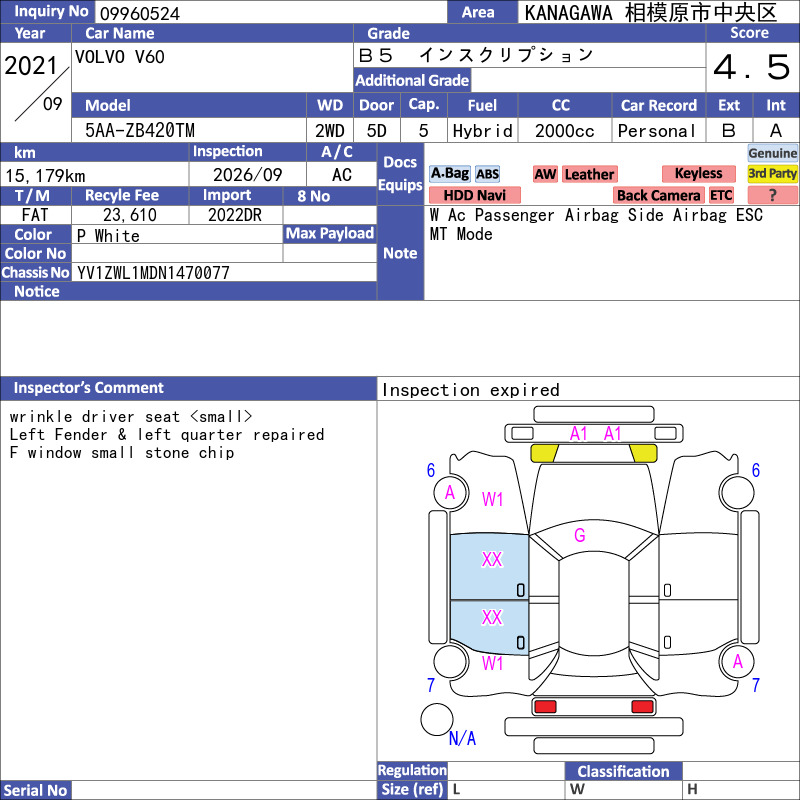Viewport: 800px width, 800px height.
Task: Click the 5D door value
Action: pyautogui.click(x=377, y=131)
